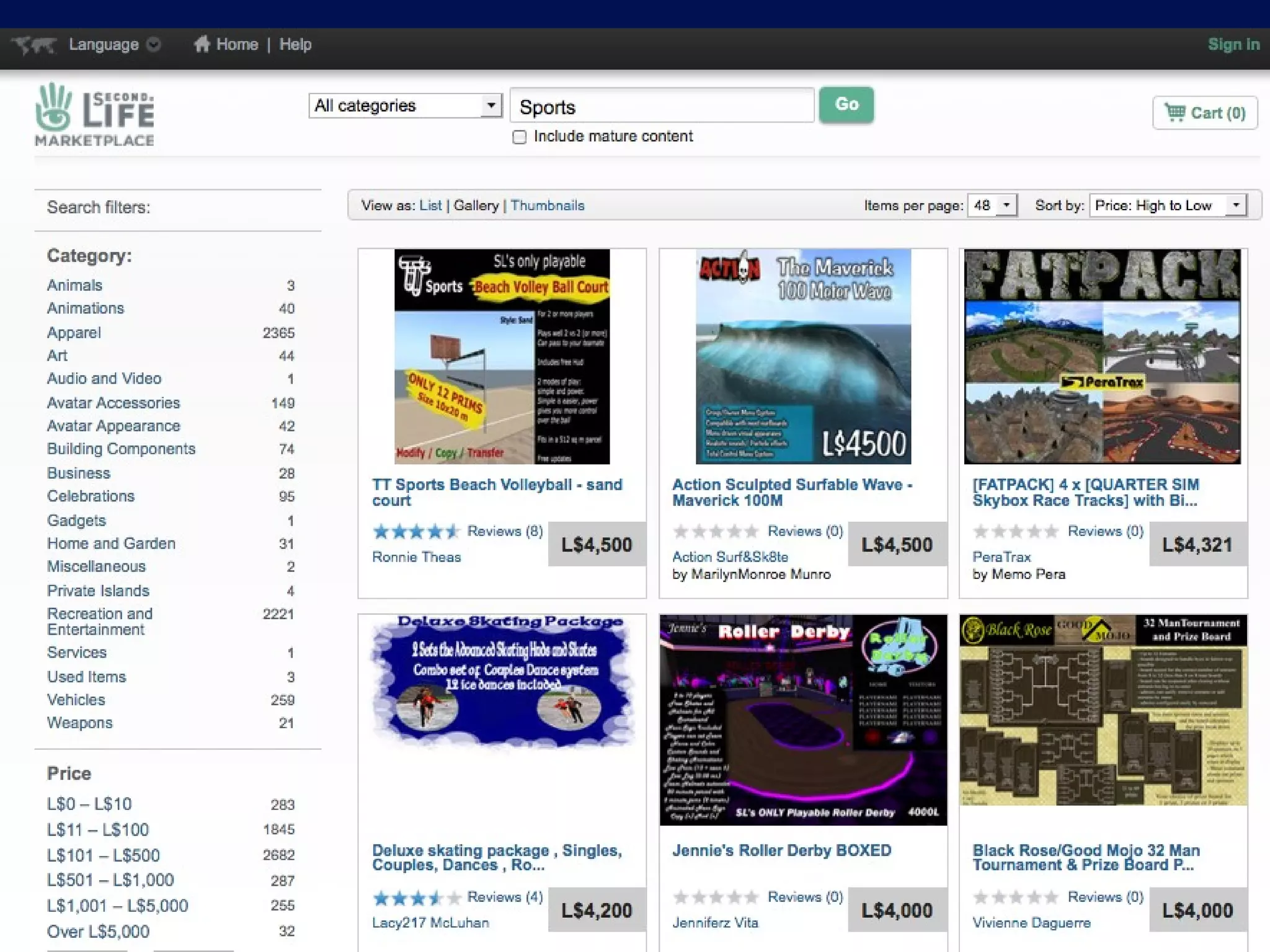Switch to Thumbnails view
The height and width of the screenshot is (952, 1270).
coord(547,205)
